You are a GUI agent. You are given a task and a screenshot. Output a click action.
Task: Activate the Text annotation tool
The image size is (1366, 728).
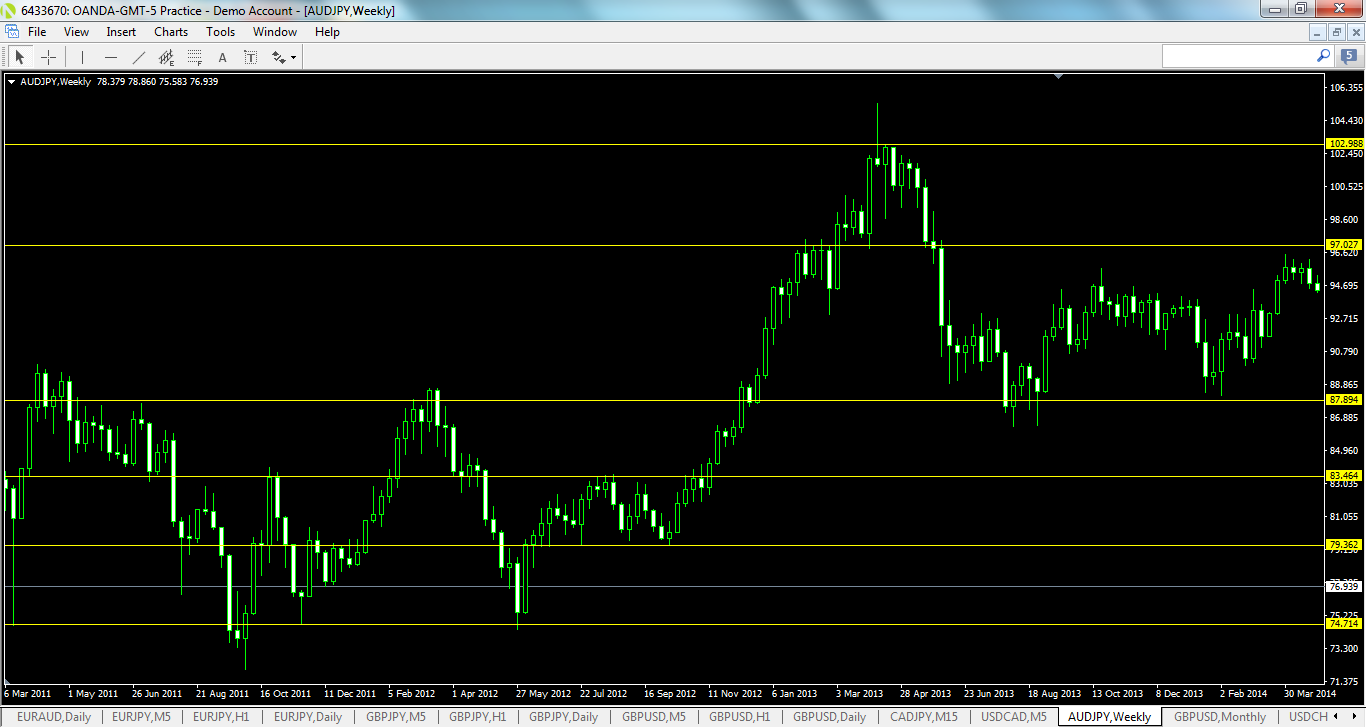point(222,57)
